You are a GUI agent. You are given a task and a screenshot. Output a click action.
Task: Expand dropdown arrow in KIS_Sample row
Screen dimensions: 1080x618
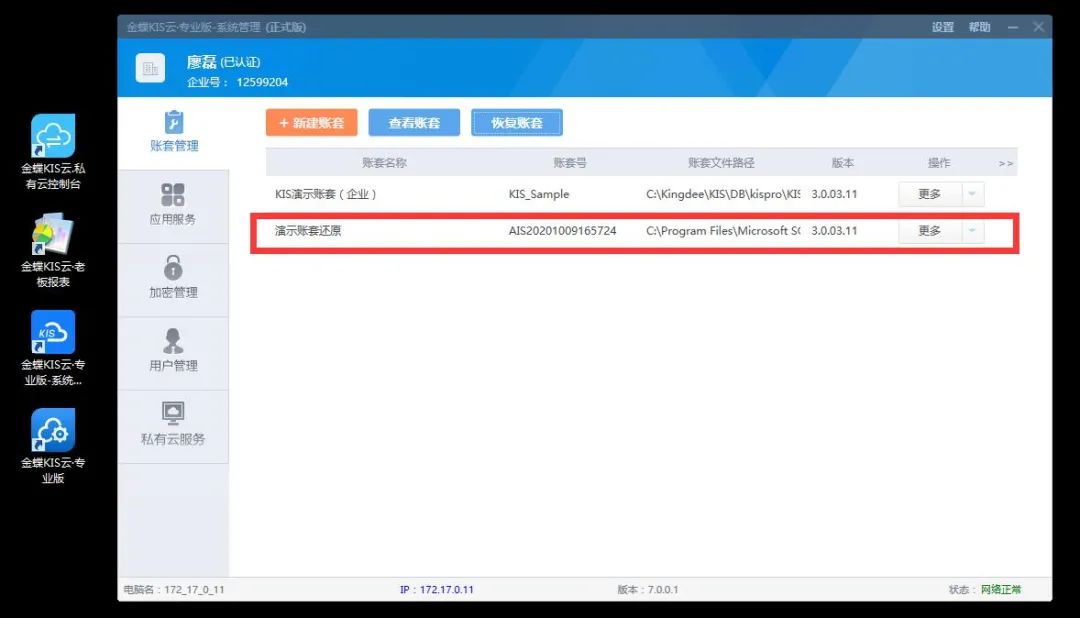pos(972,194)
